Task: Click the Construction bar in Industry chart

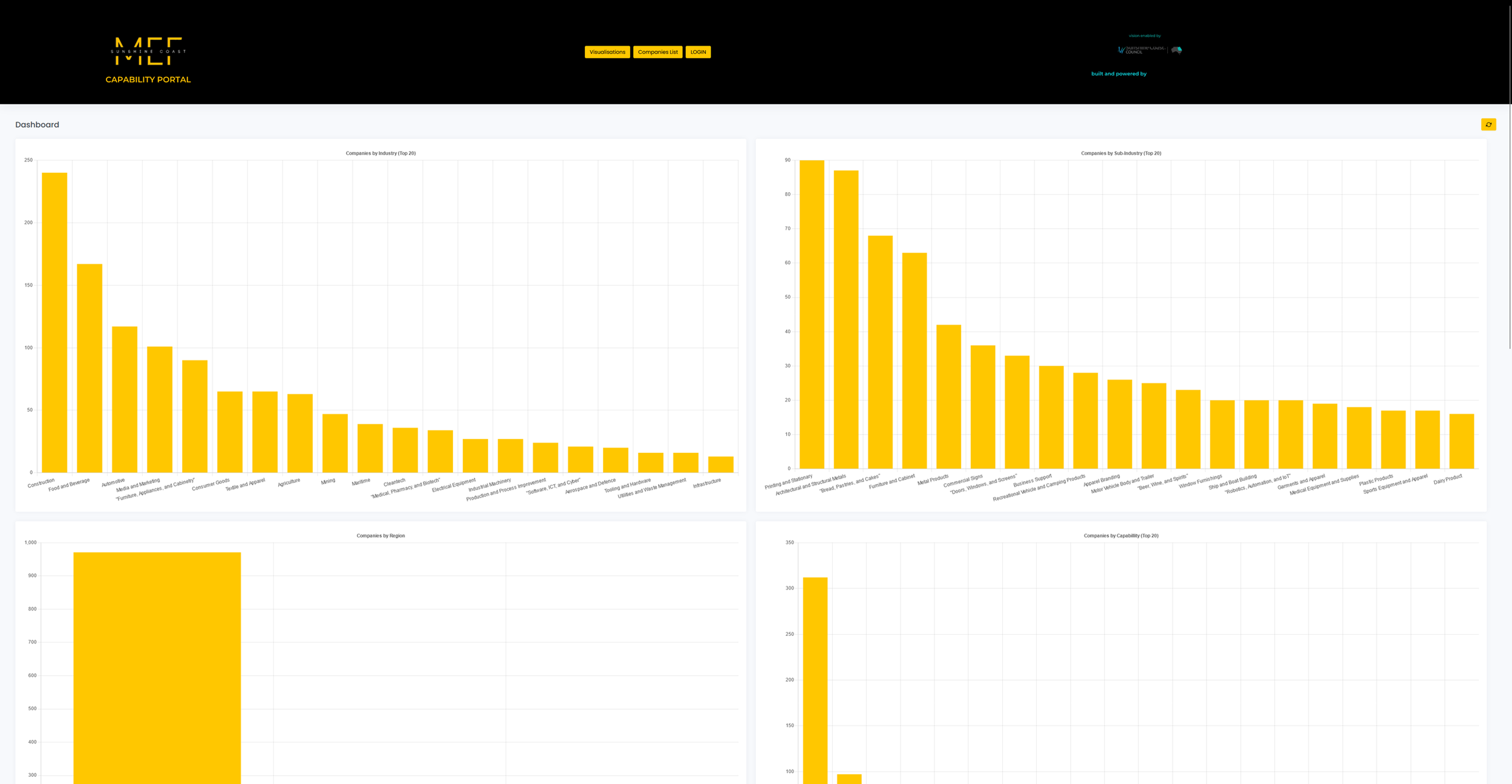Action: pyautogui.click(x=54, y=322)
